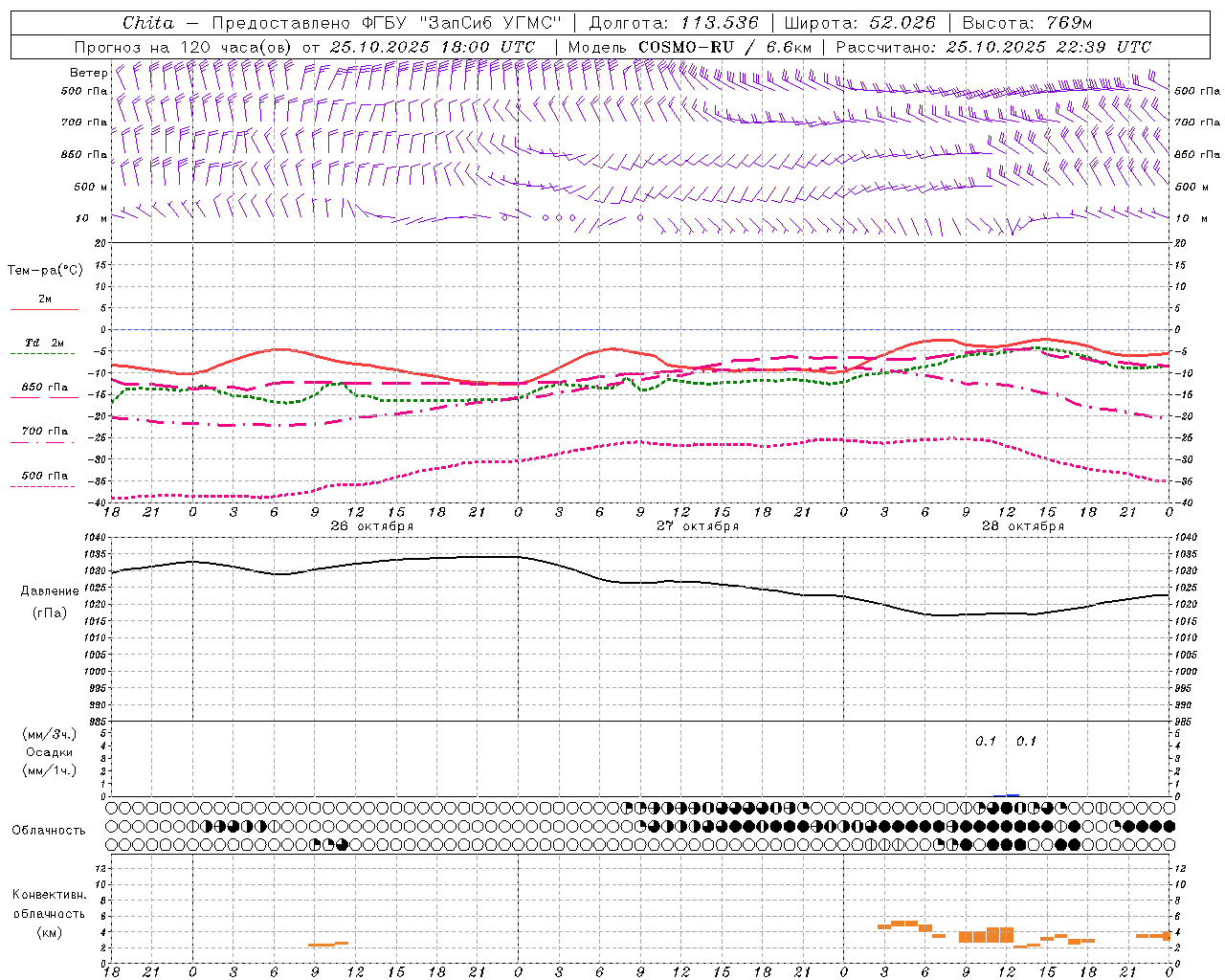Click the tallest orange convective bar on 28 октября

click(x=1000, y=935)
